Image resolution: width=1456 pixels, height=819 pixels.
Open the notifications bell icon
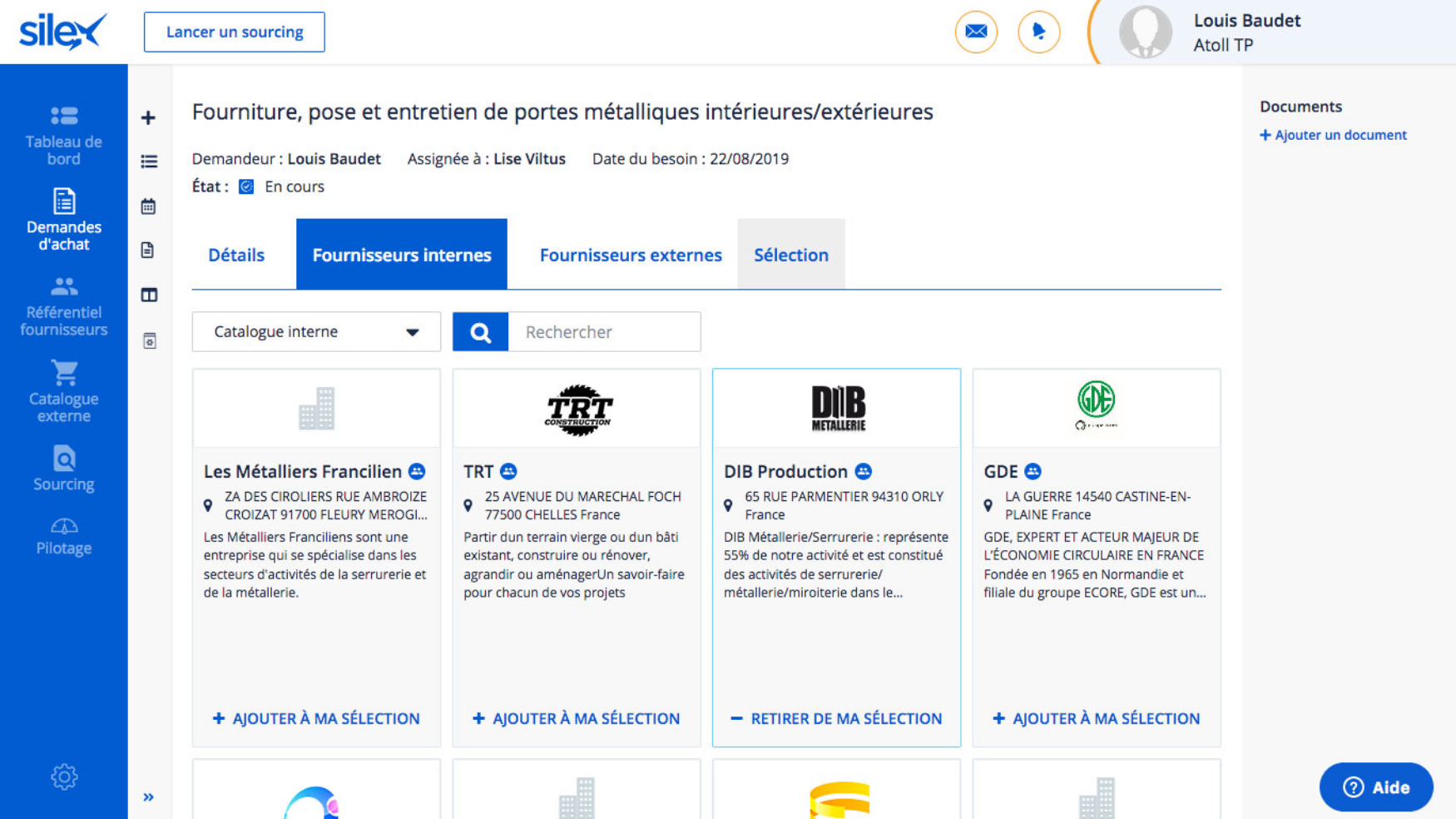coord(1038,32)
